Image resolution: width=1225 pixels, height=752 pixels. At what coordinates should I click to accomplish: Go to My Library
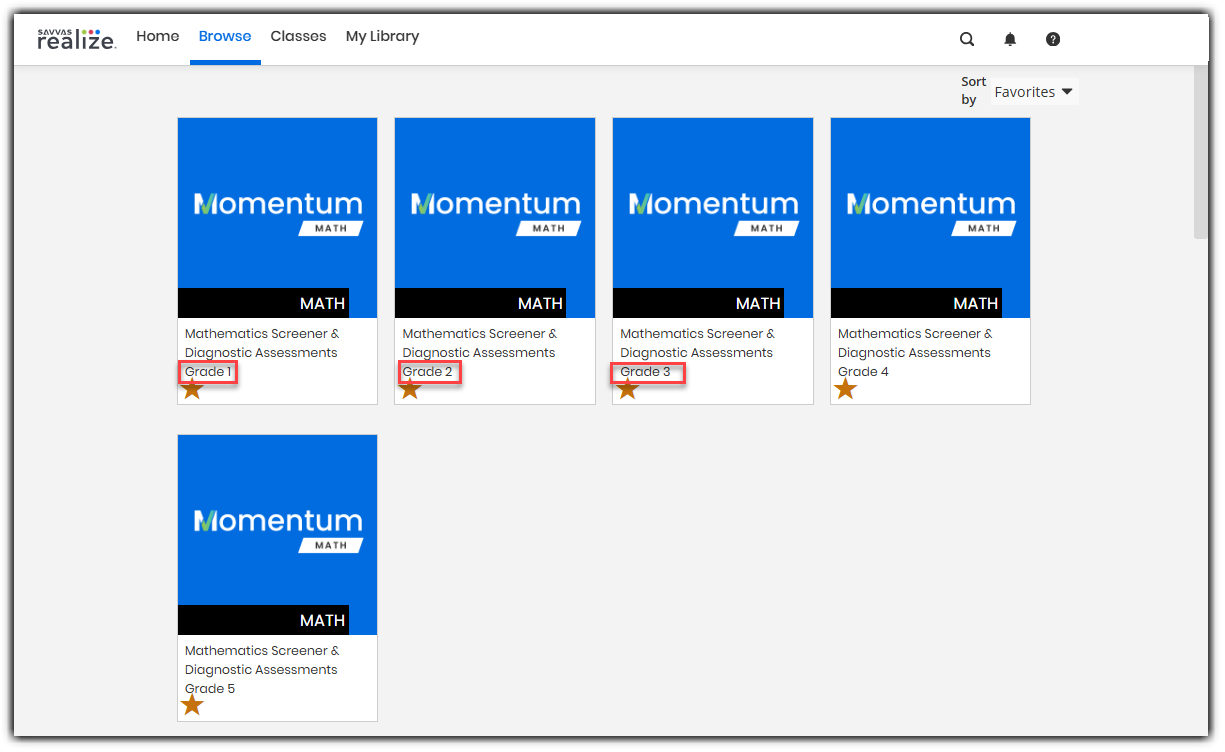(382, 36)
